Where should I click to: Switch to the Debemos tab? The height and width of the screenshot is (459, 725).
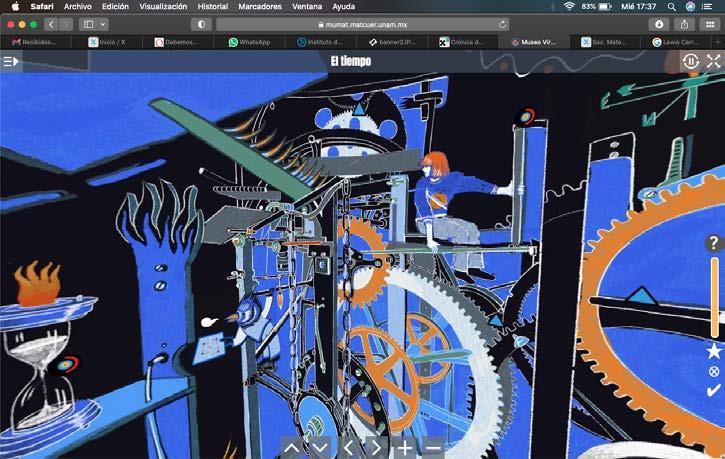[178, 42]
